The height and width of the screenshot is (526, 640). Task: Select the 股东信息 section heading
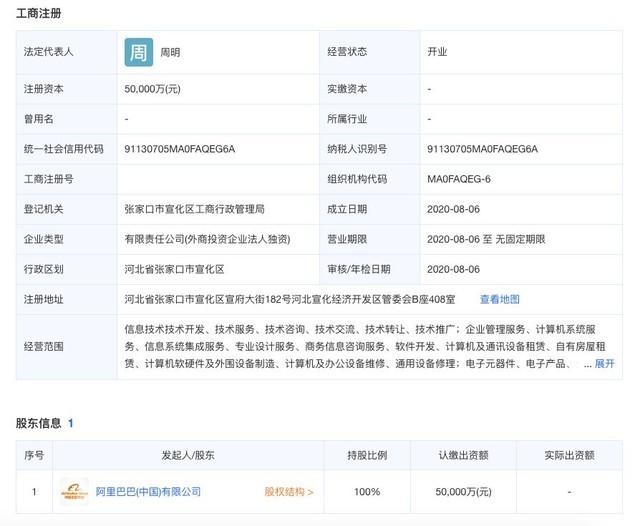(x=39, y=423)
